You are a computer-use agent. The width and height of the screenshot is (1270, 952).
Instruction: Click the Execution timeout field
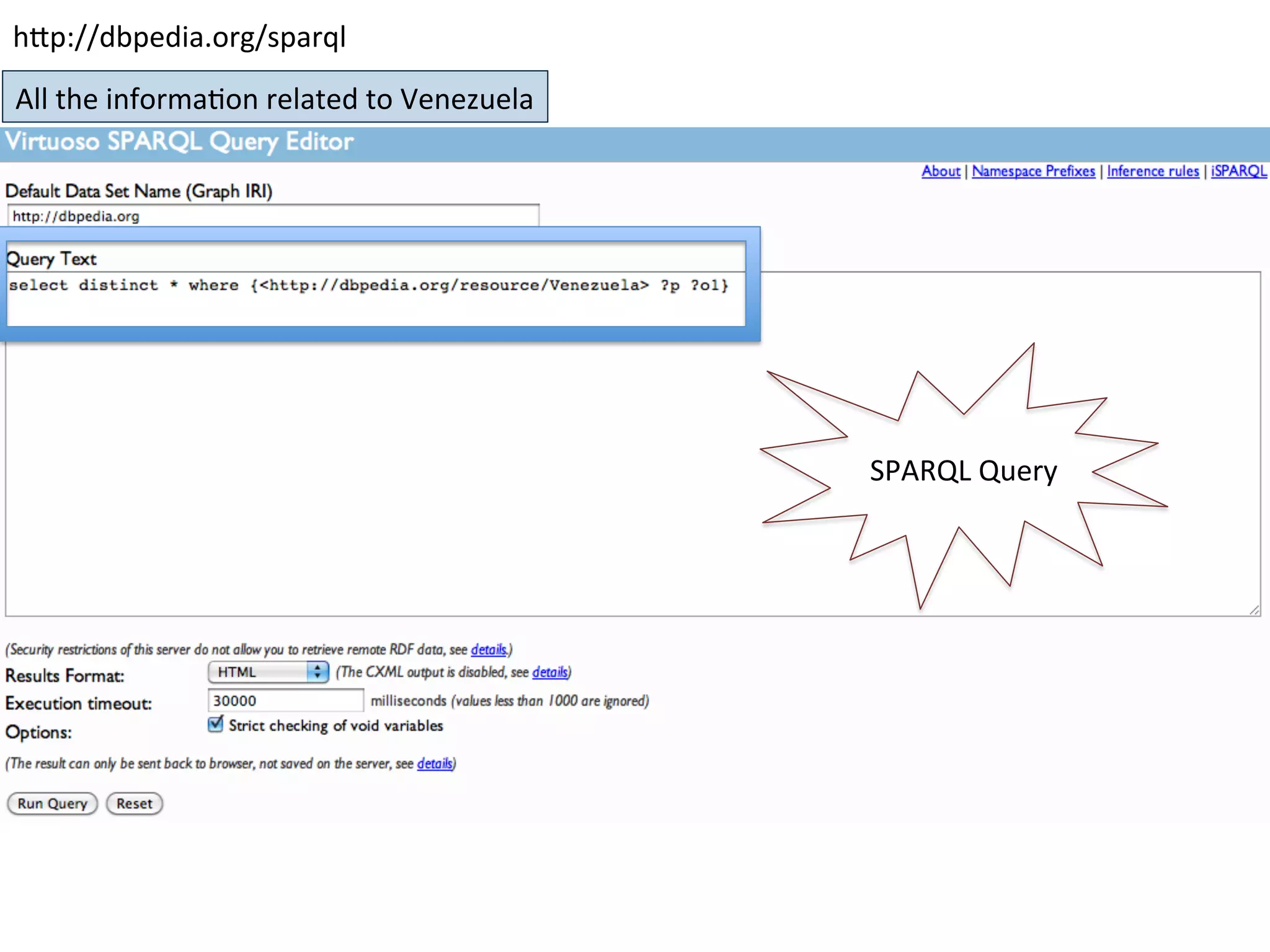(x=285, y=700)
